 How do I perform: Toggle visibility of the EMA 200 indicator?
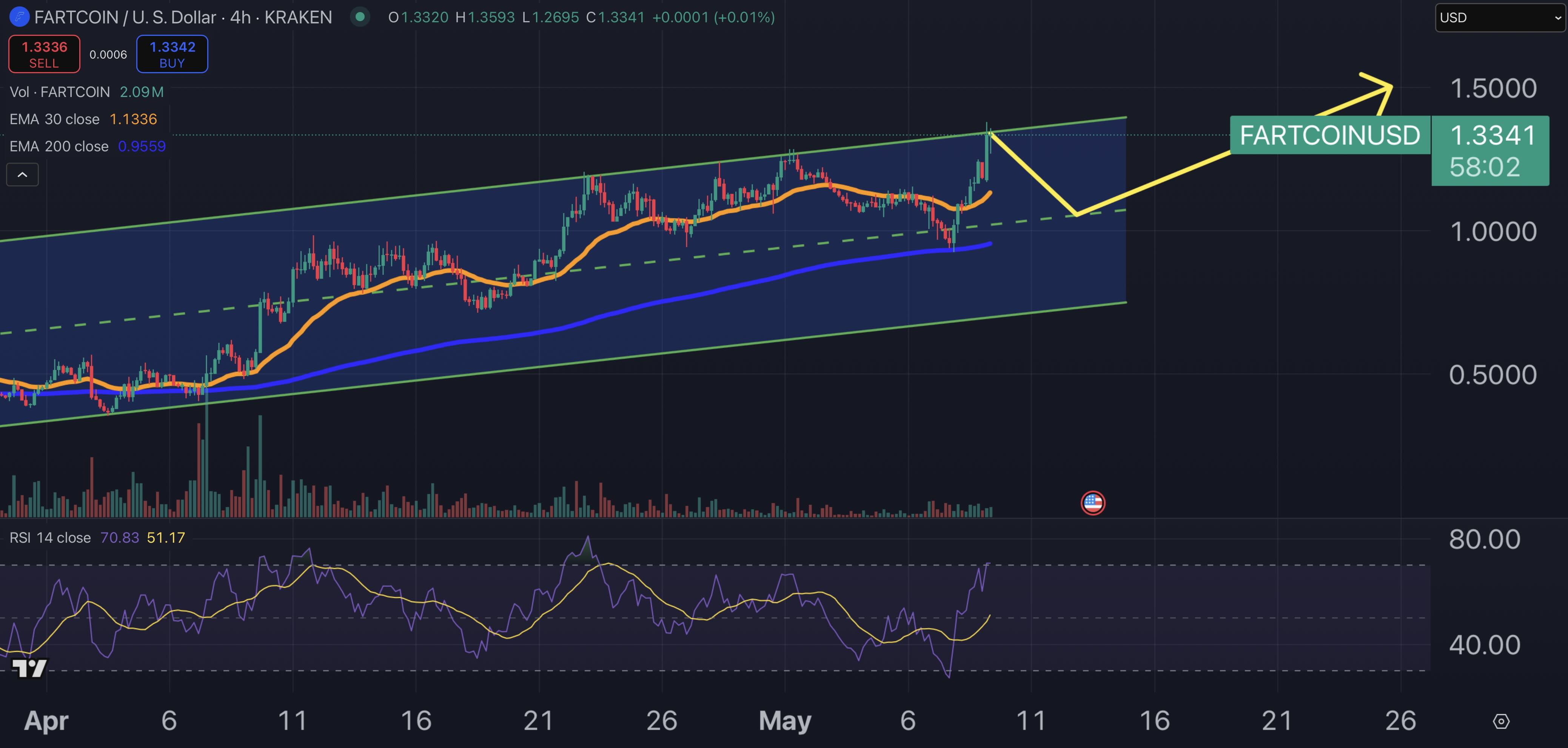coord(59,146)
